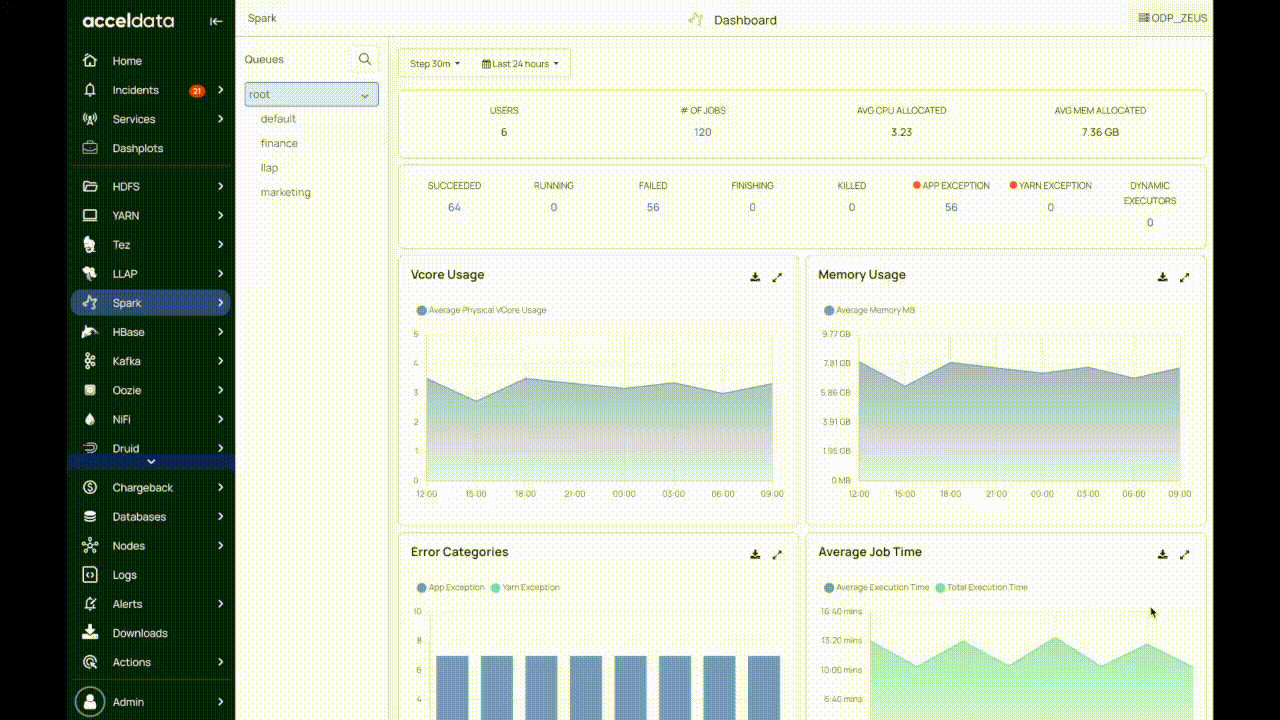Open the Incidents bell icon
This screenshot has width=1280, height=720.
tap(90, 90)
